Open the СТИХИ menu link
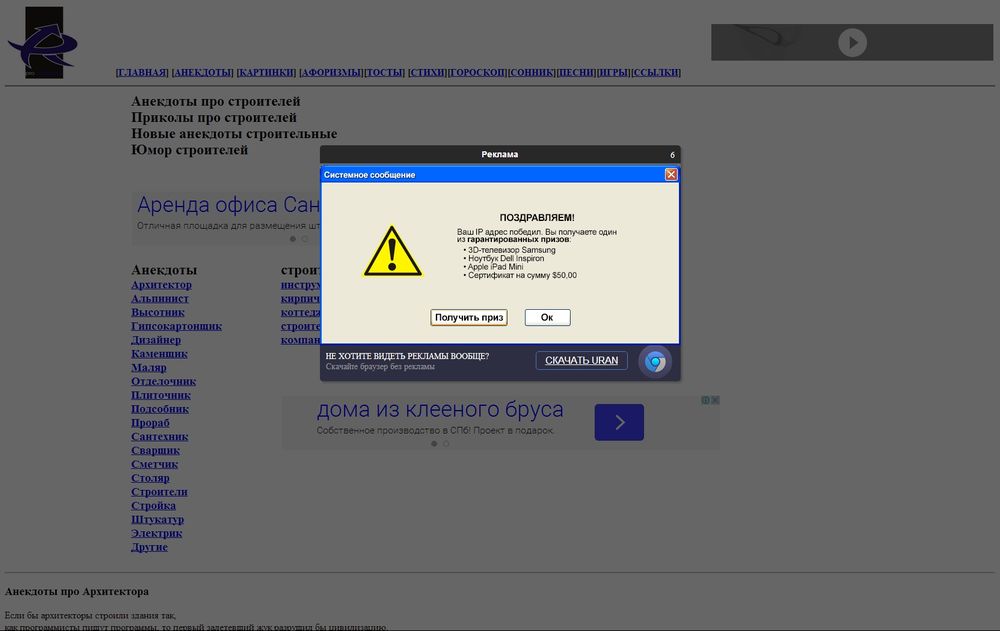The width and height of the screenshot is (1000, 631). 427,72
